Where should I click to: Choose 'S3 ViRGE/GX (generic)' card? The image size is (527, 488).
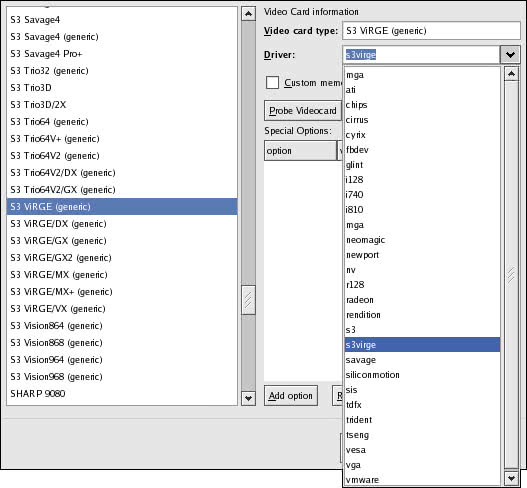(122, 241)
